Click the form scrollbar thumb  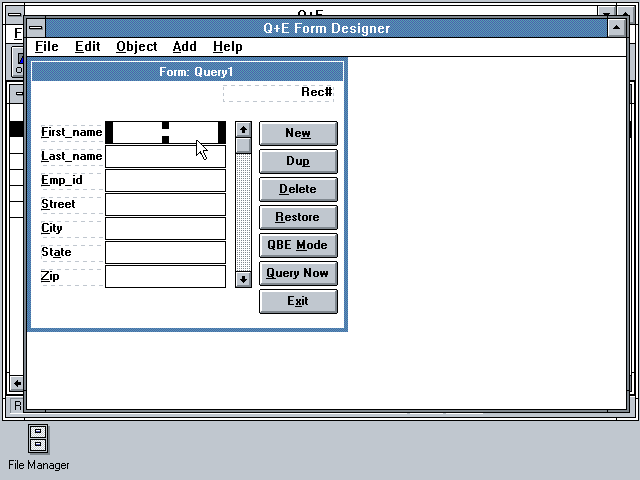(243, 146)
